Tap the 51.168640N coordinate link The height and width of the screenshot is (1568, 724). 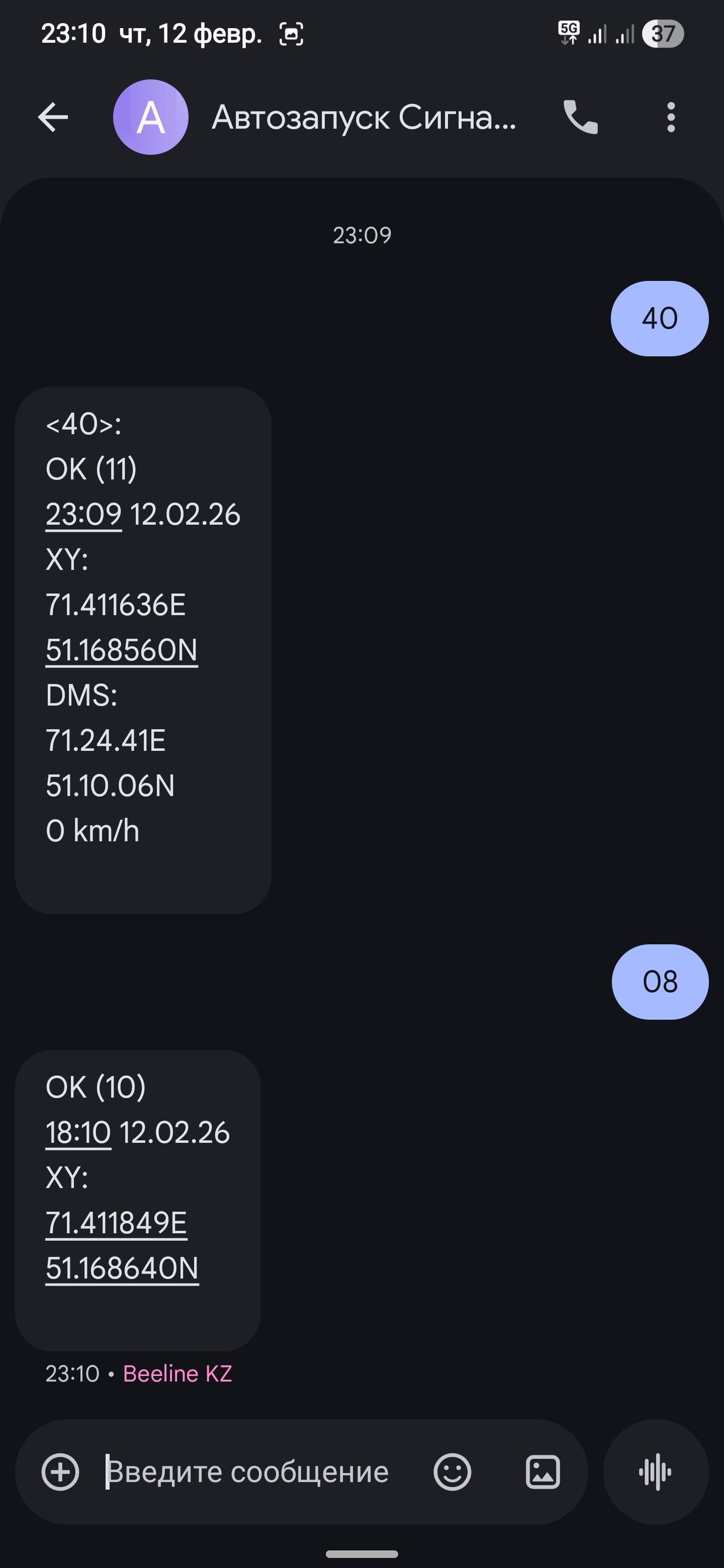(122, 1268)
